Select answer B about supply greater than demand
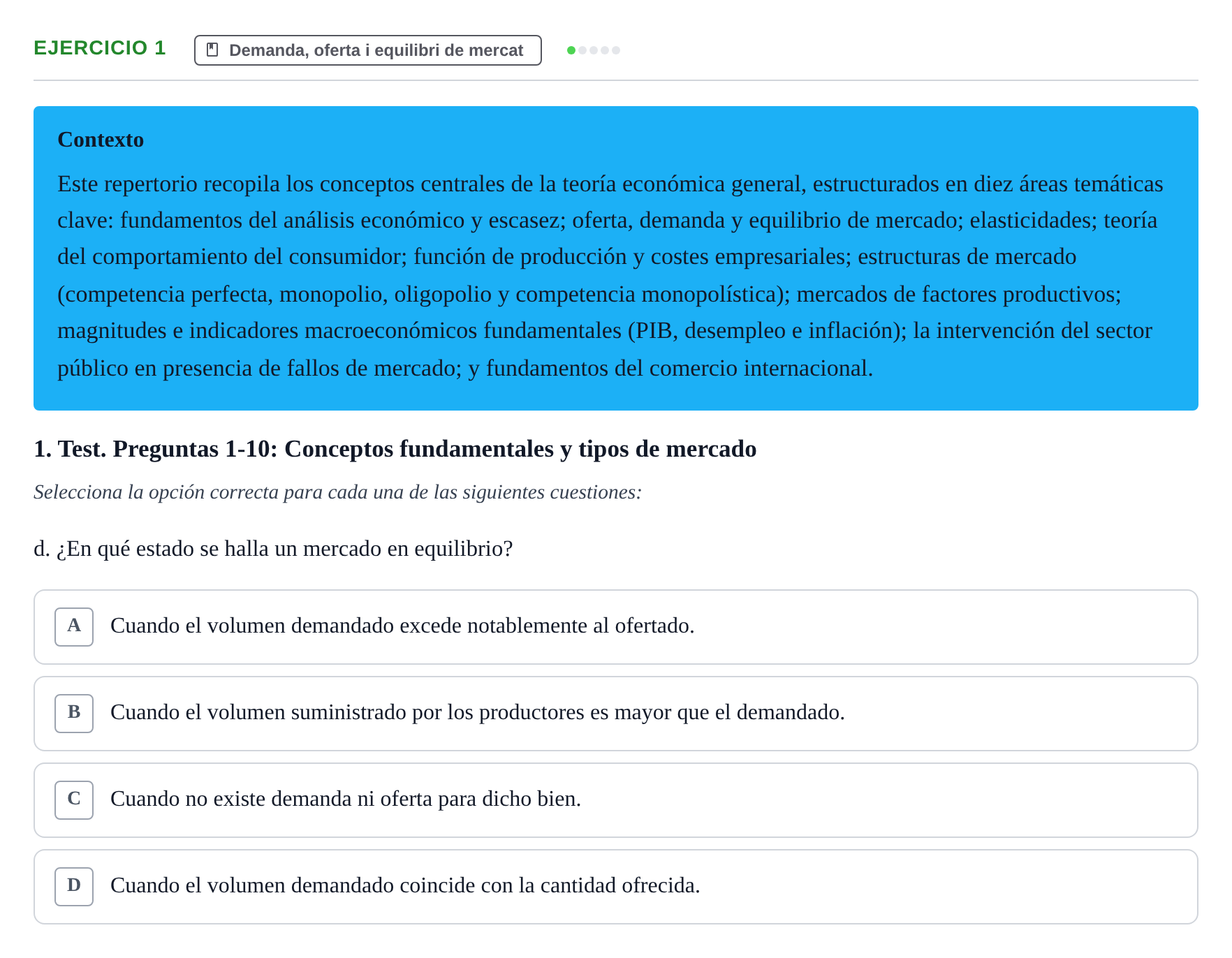This screenshot has width=1232, height=958. [616, 714]
